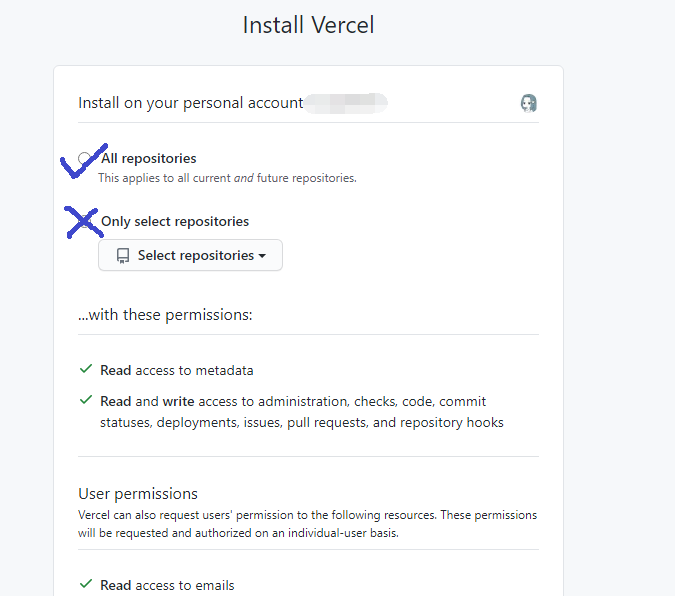Click the blurred account name
Viewport: 675px width, 596px height.
click(346, 102)
